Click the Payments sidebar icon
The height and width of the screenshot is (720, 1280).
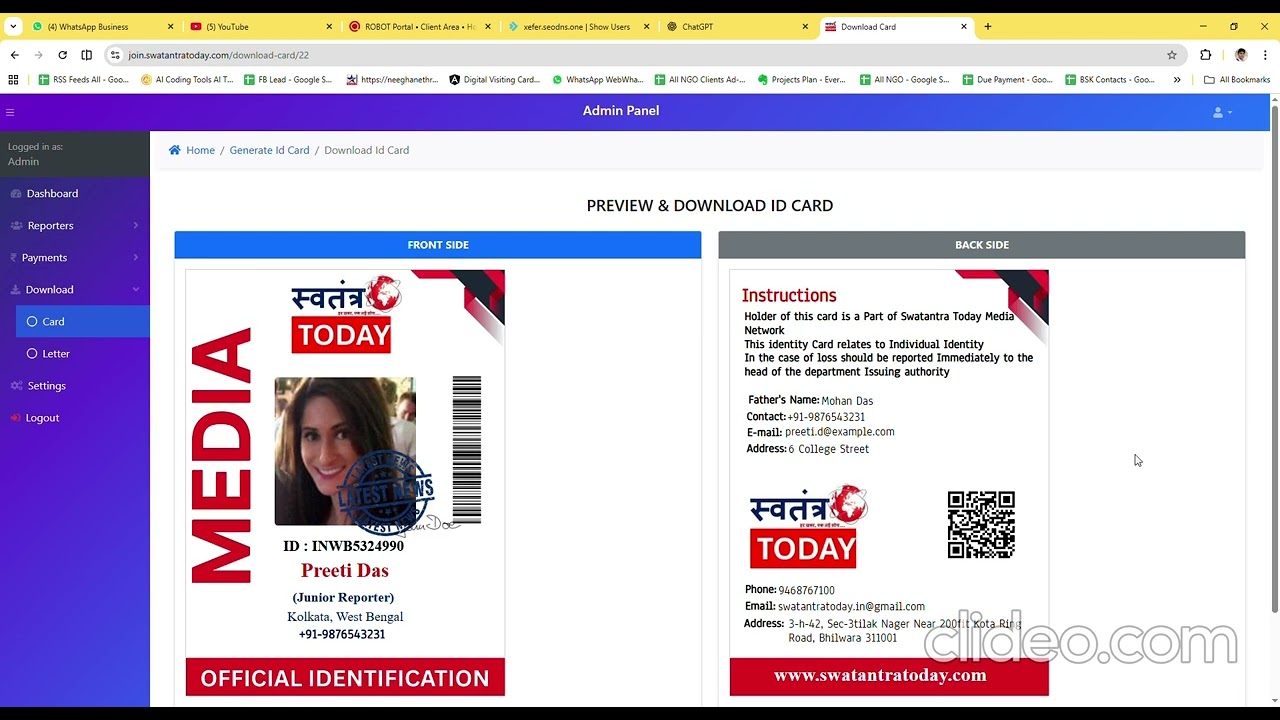14,257
